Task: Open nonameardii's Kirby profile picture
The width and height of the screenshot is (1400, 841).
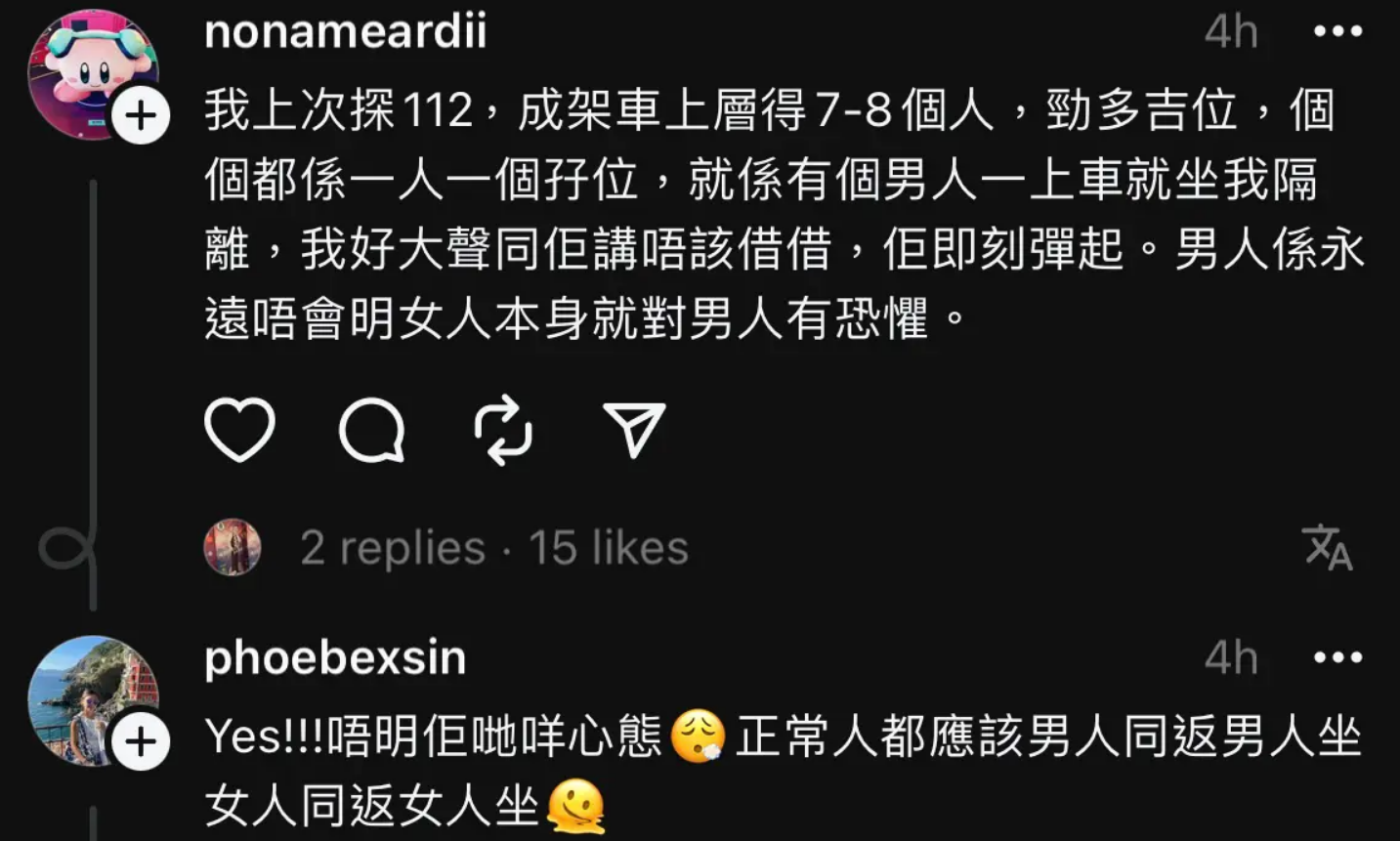Action: 91,73
